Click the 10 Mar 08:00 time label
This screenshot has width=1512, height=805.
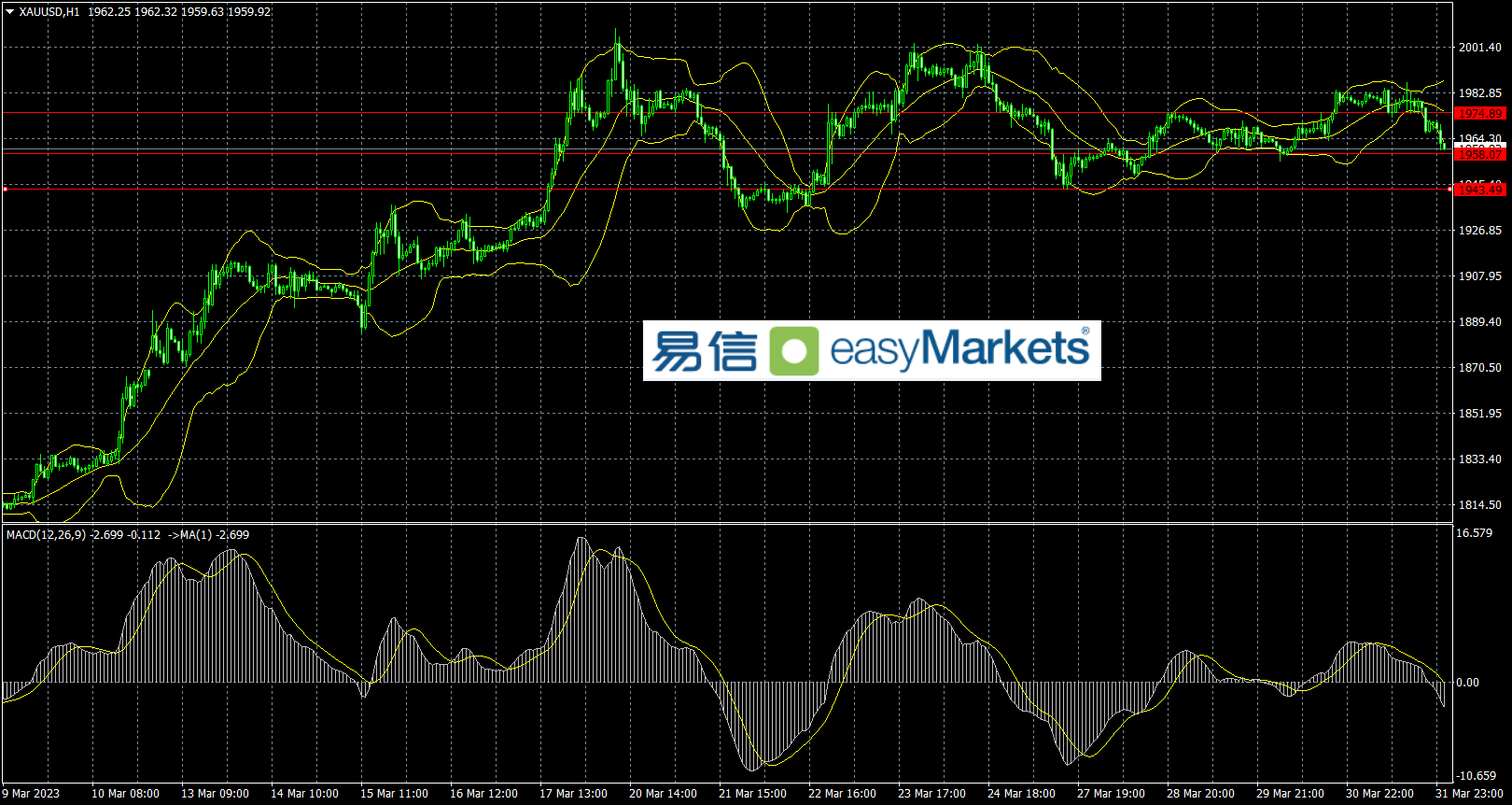(125, 794)
